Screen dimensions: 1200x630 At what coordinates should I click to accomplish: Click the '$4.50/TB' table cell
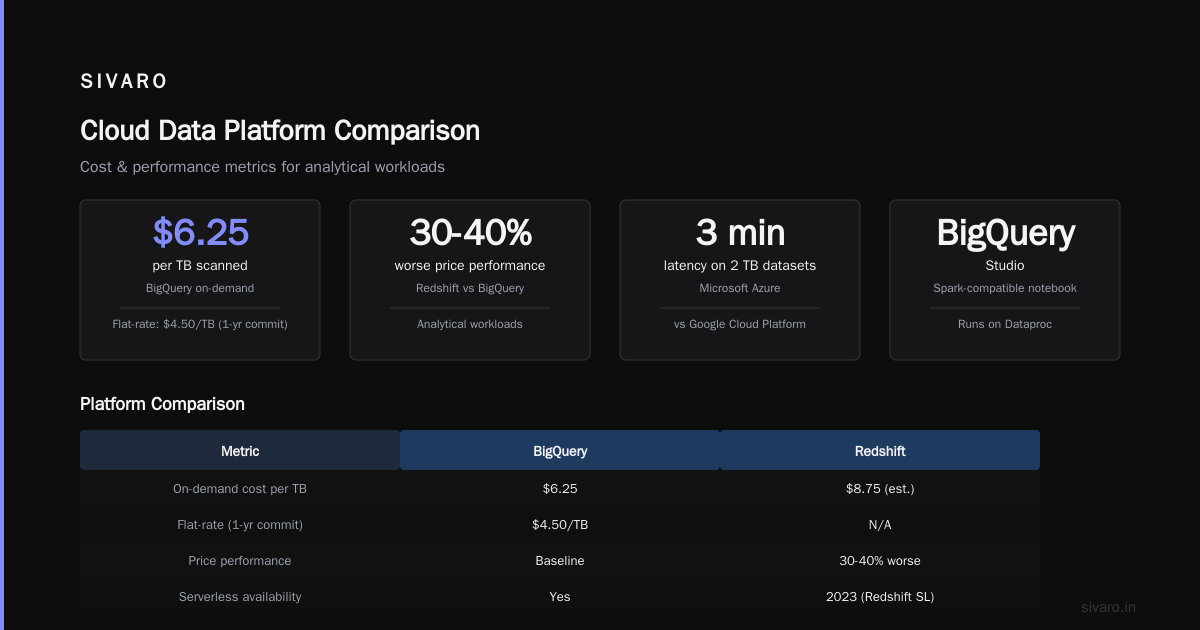click(560, 525)
